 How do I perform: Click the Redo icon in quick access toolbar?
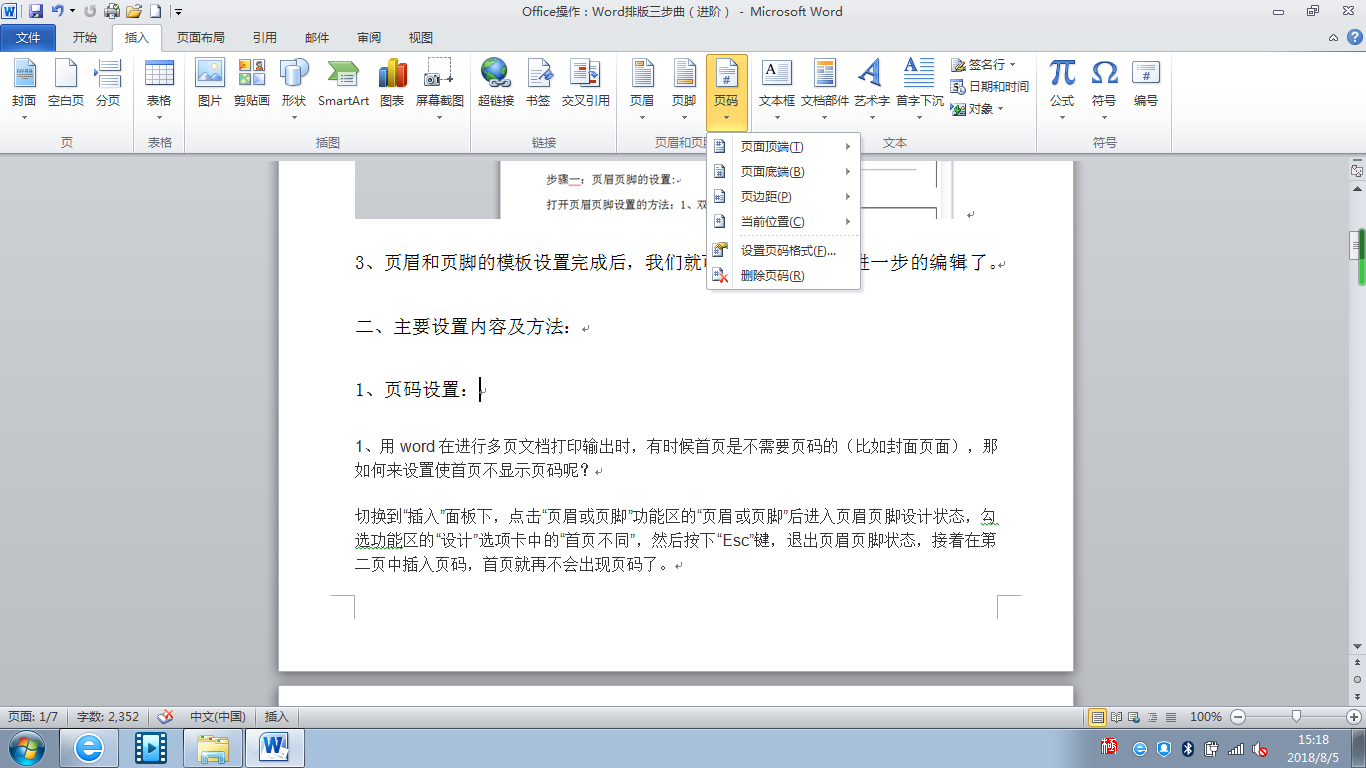[x=90, y=12]
